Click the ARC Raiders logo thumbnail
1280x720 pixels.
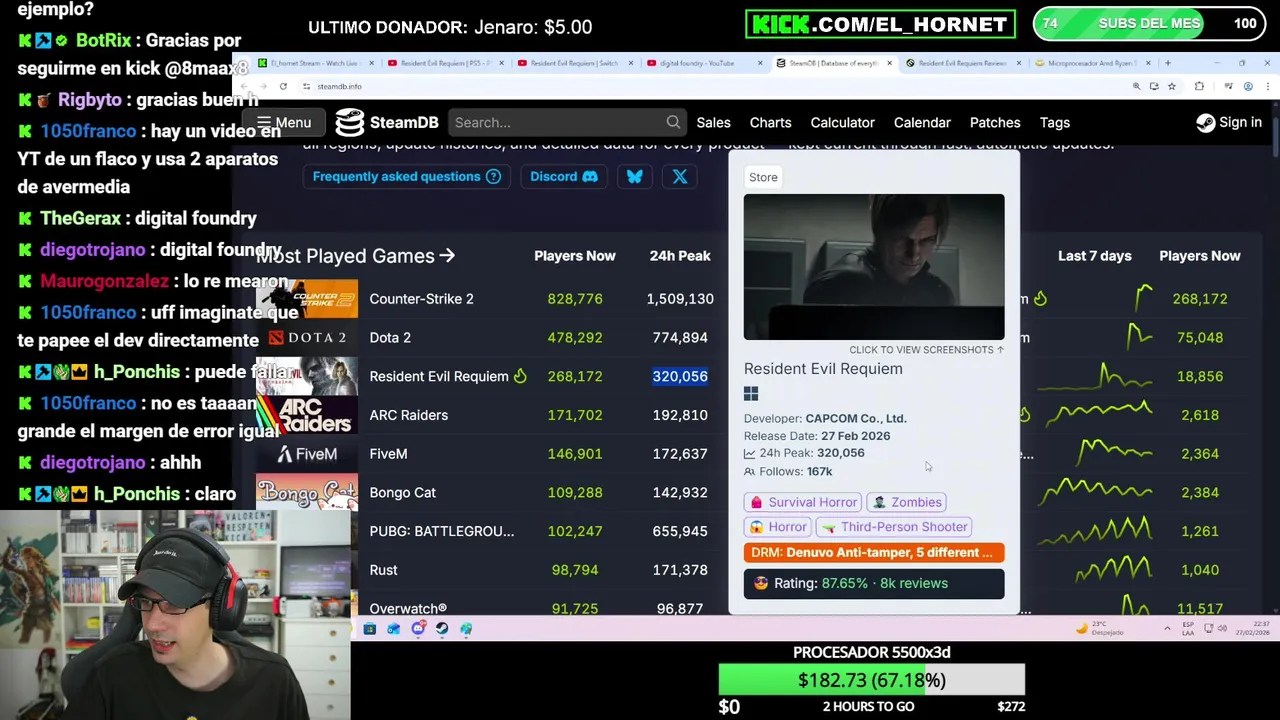(x=306, y=415)
